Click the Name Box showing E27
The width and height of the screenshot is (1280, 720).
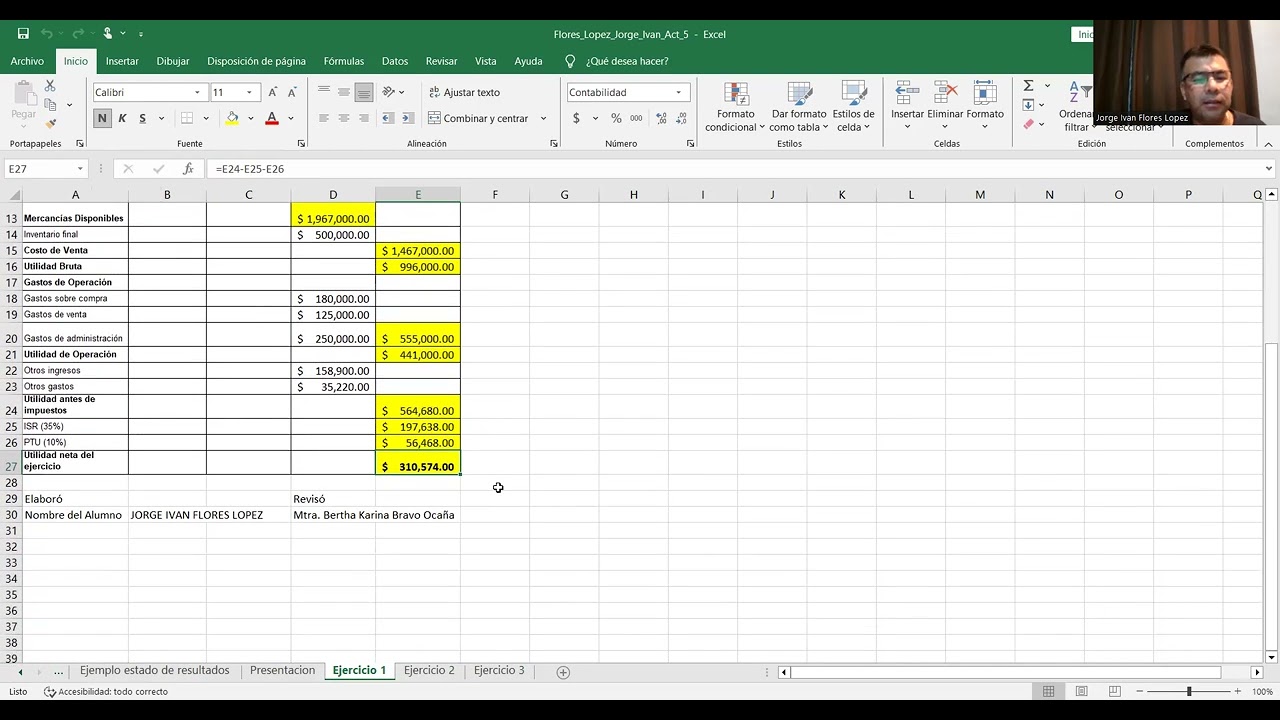pos(46,169)
